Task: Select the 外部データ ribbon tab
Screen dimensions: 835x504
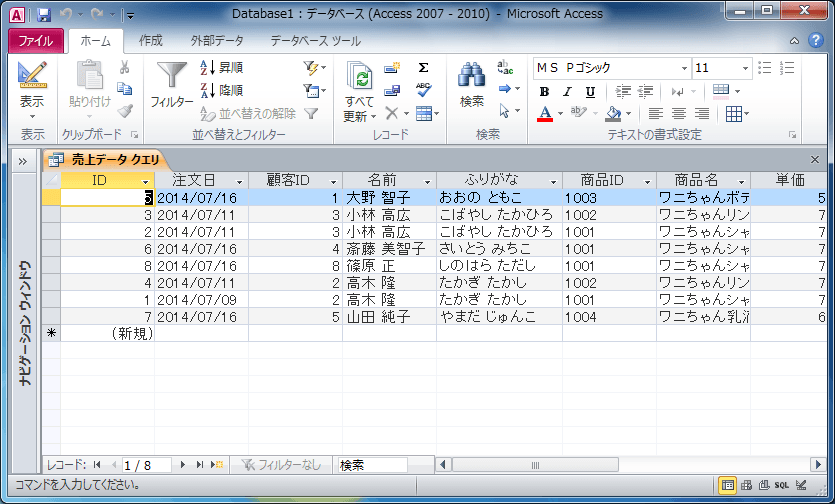Action: tap(217, 40)
